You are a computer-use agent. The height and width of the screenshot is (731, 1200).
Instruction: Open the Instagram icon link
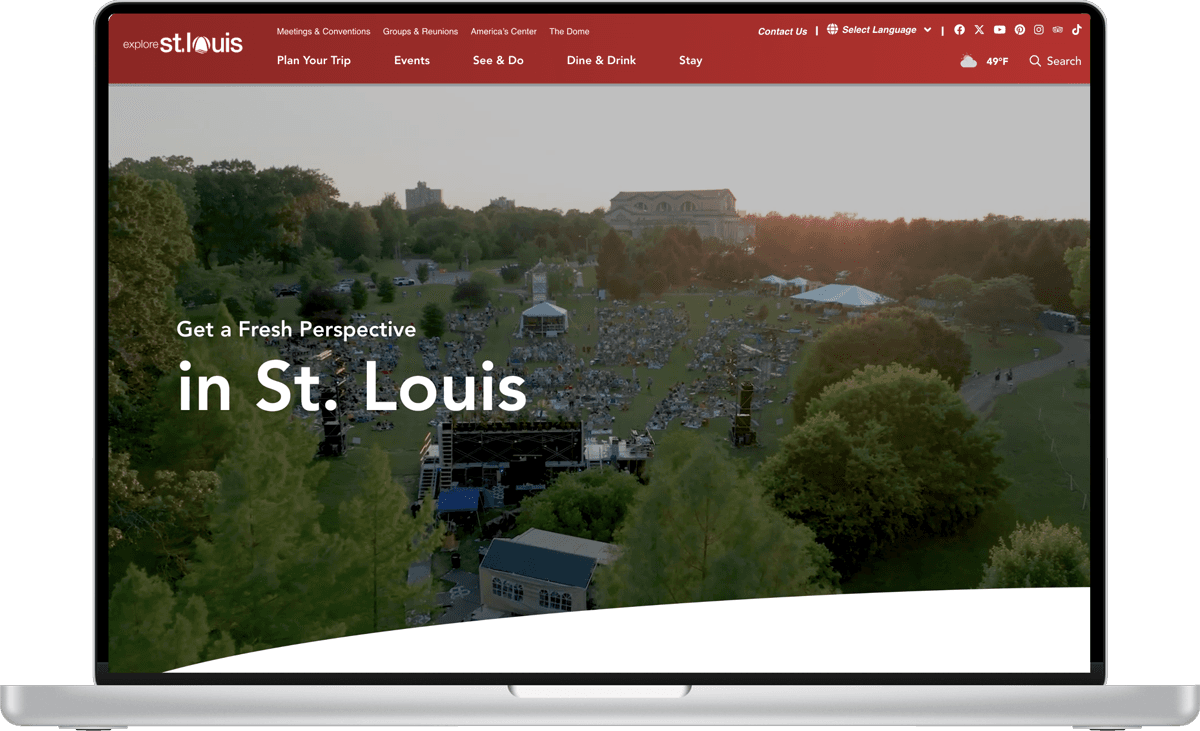tap(1039, 30)
